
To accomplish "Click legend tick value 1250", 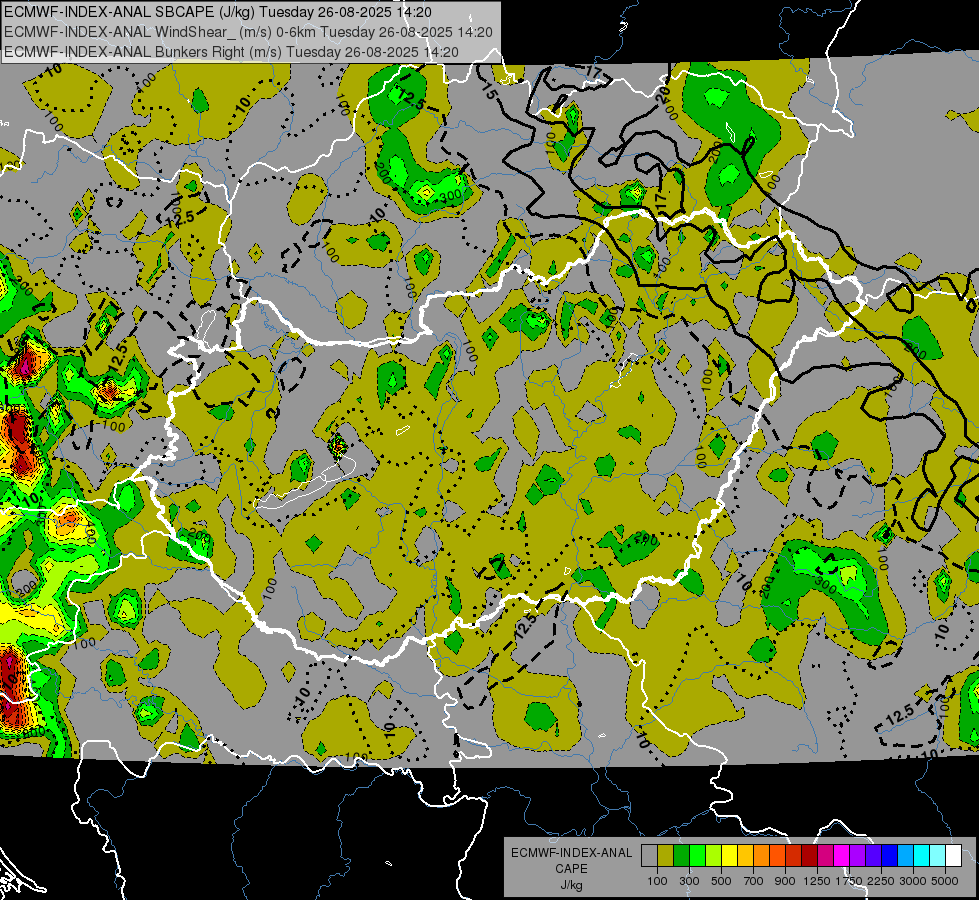I will coord(817,881).
